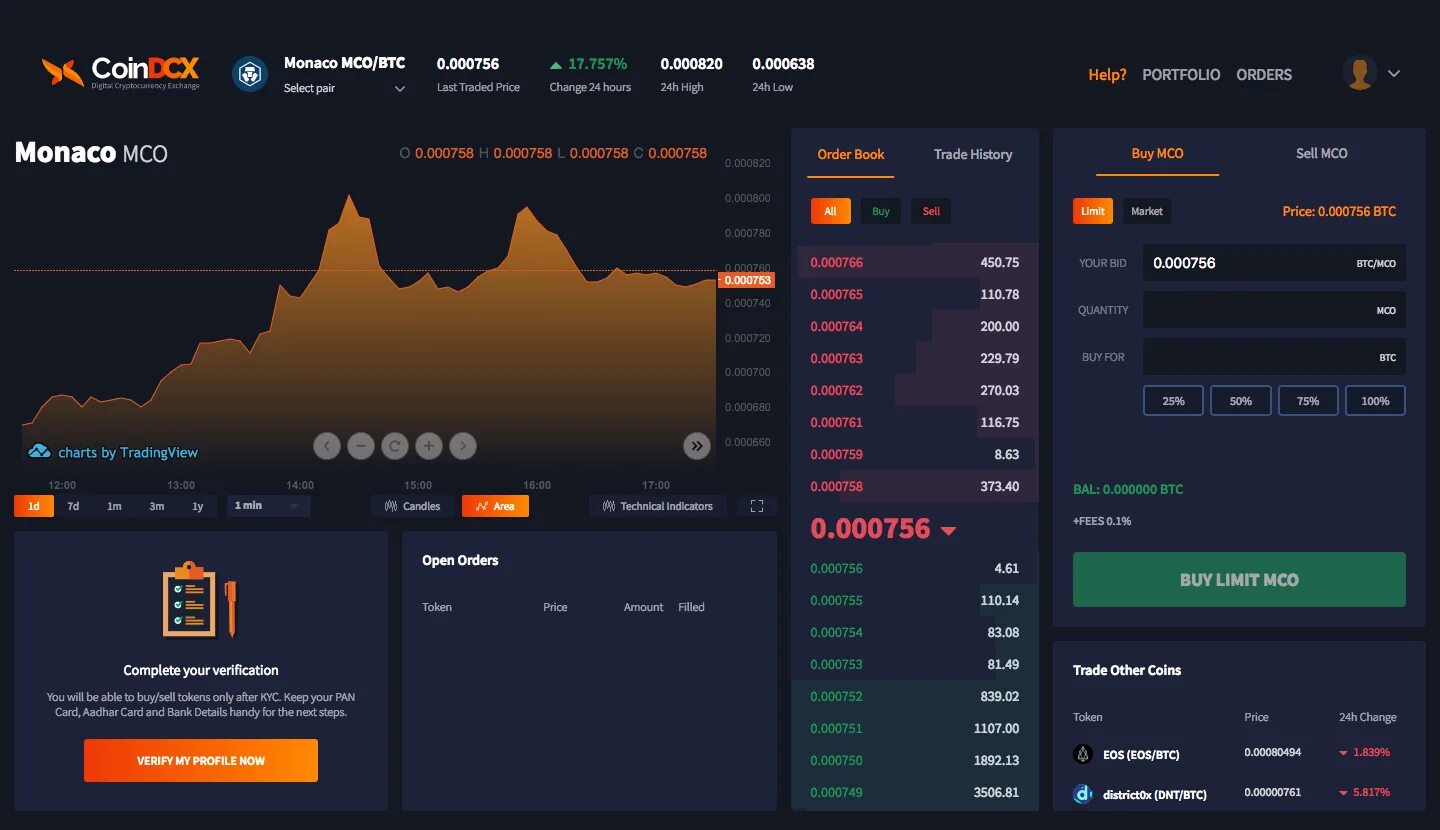Image resolution: width=1440 pixels, height=830 pixels.
Task: Click the TradingView cloud logo icon
Action: [x=39, y=452]
